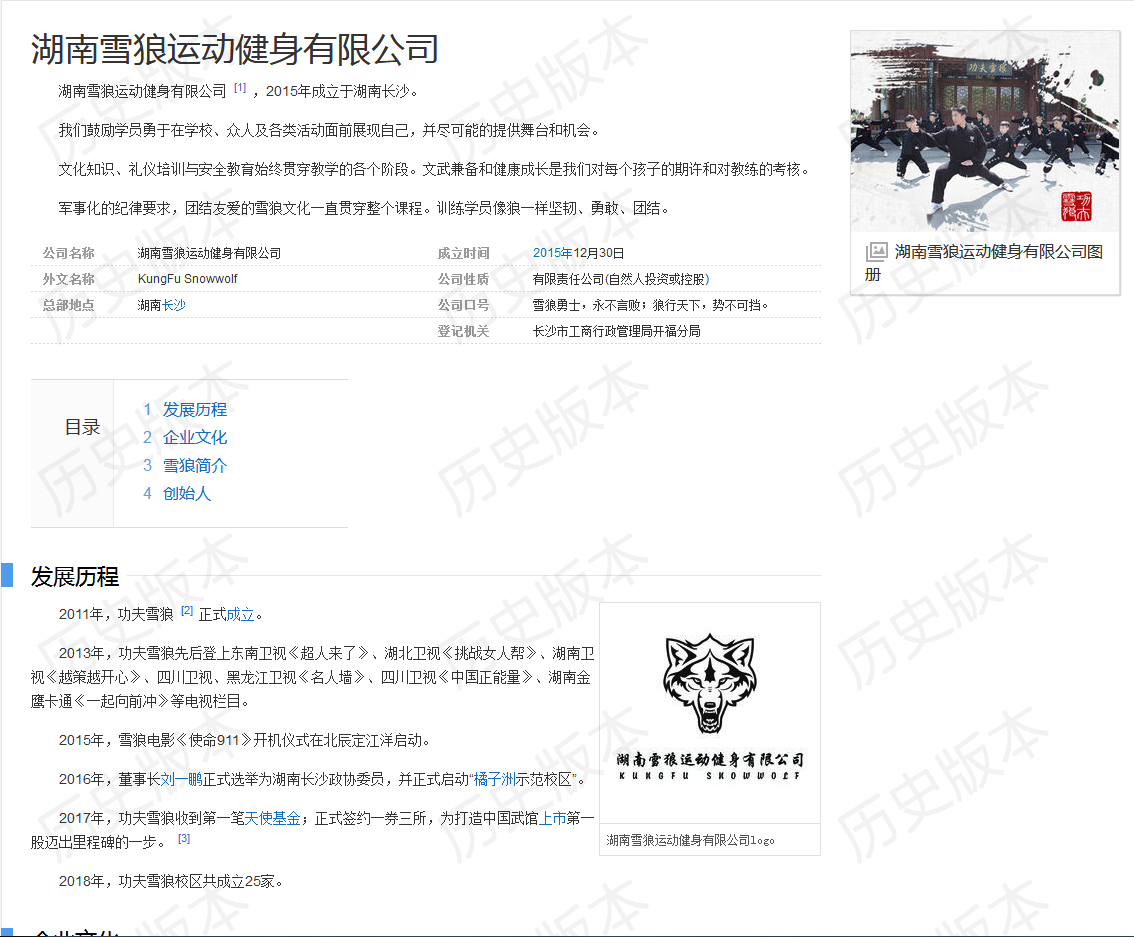
Task: Open reference [3] after 里程碑的一步
Action: point(184,838)
